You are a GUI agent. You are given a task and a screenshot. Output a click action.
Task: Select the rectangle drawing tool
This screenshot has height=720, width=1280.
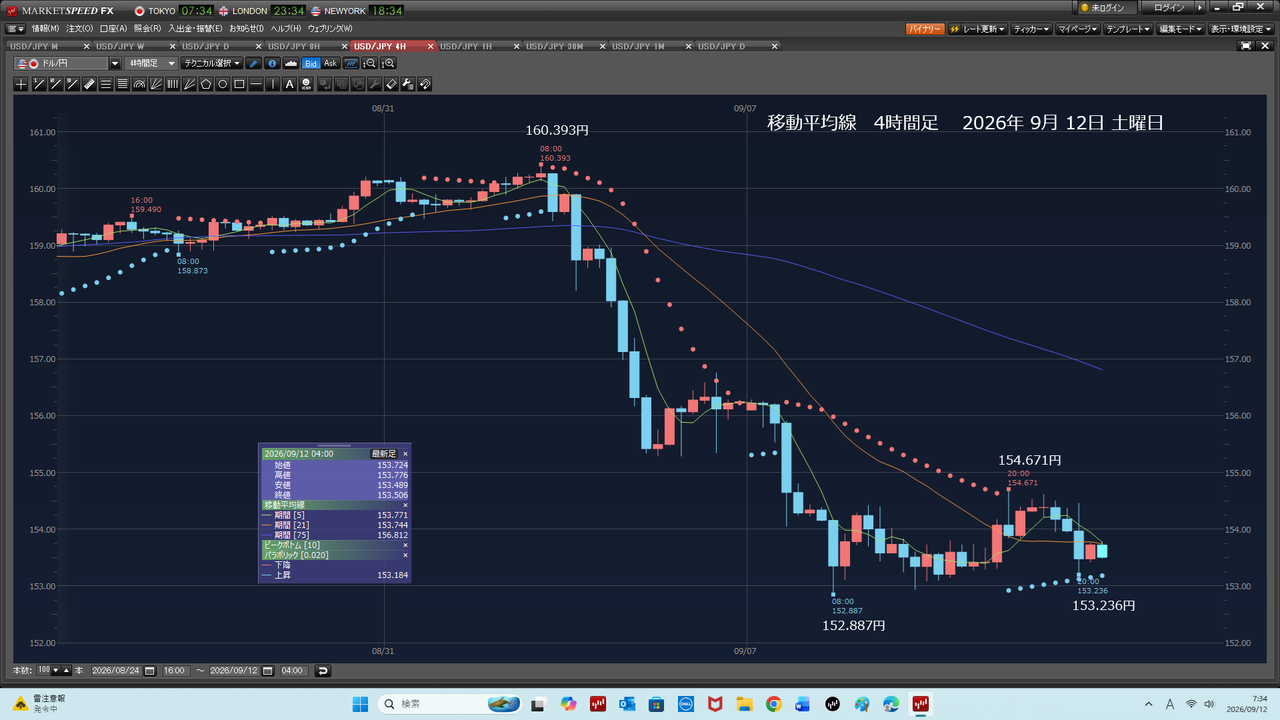coord(239,84)
